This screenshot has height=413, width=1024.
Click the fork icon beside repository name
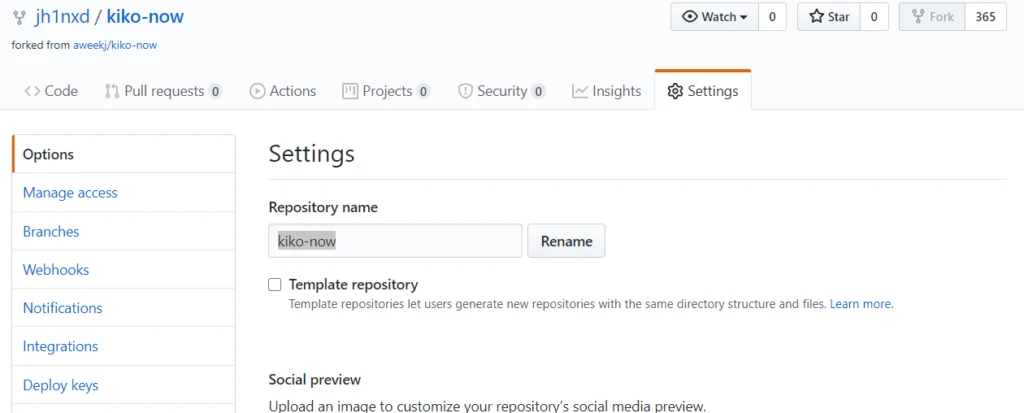(19, 17)
